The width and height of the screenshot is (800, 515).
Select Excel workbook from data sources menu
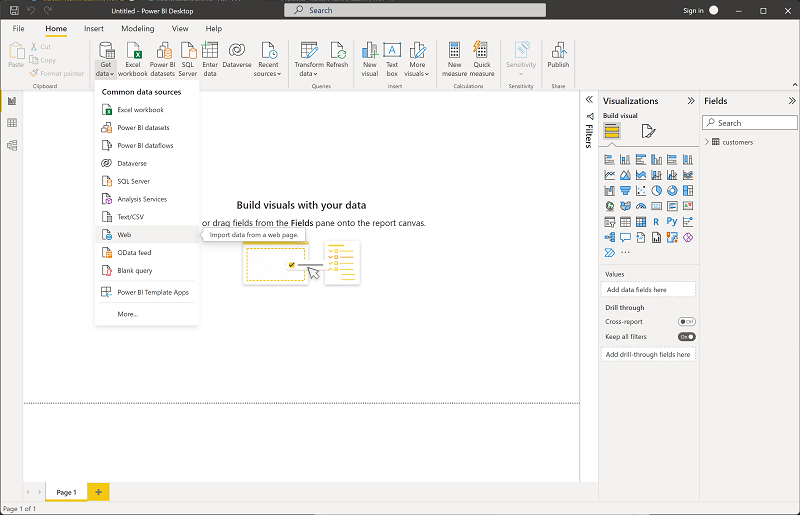tap(147, 110)
